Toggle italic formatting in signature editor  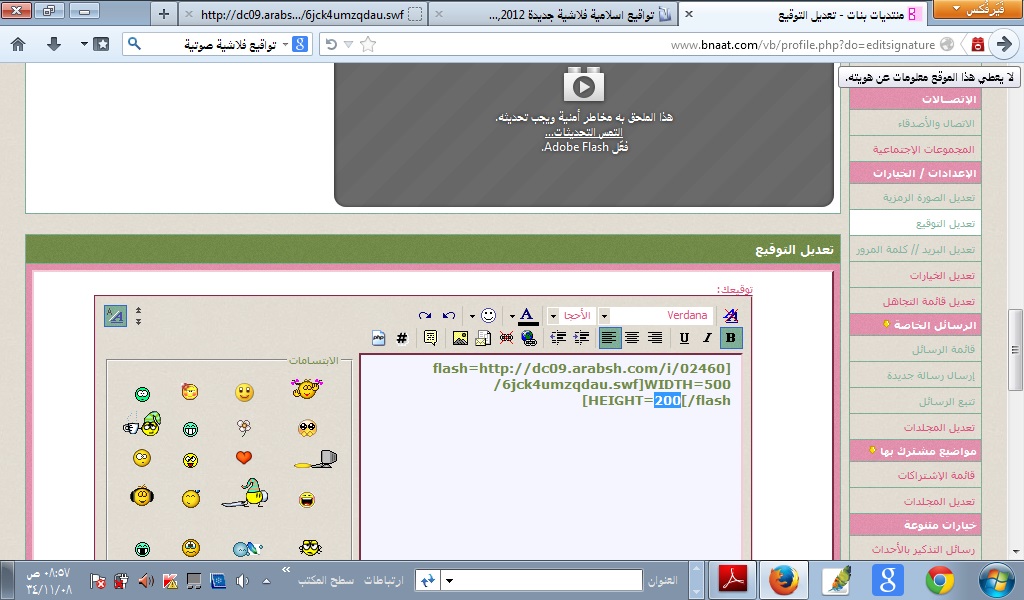[x=707, y=338]
